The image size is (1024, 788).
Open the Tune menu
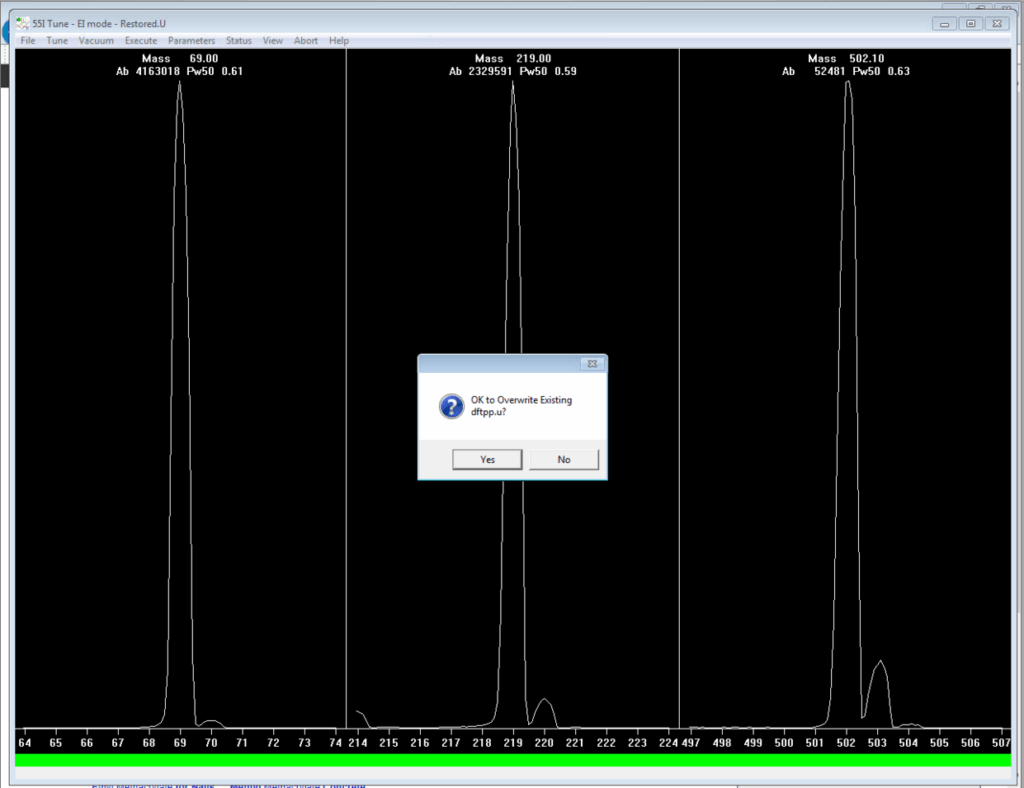pyautogui.click(x=56, y=40)
